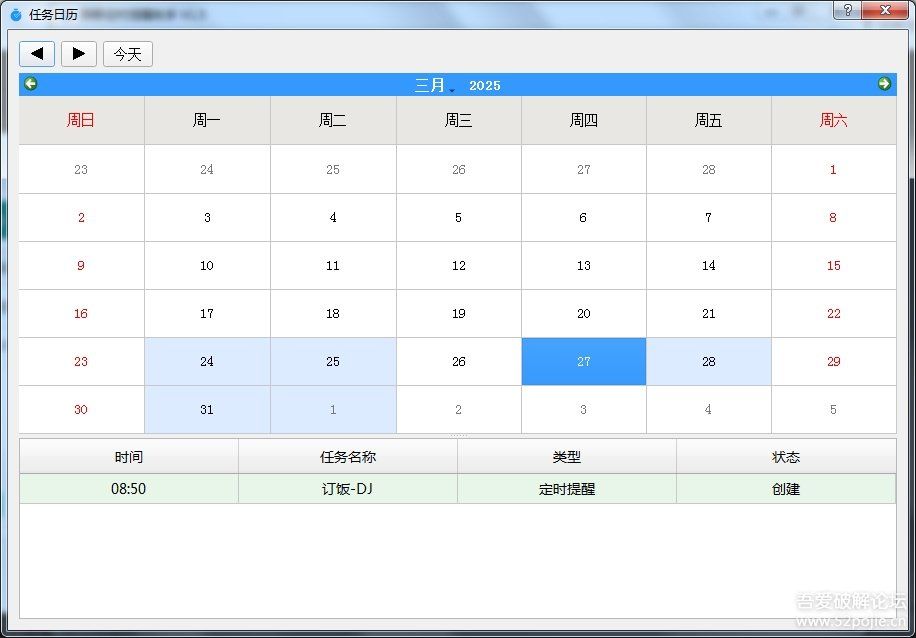Select Sunday March 16
Image resolution: width=916 pixels, height=638 pixels.
[81, 314]
